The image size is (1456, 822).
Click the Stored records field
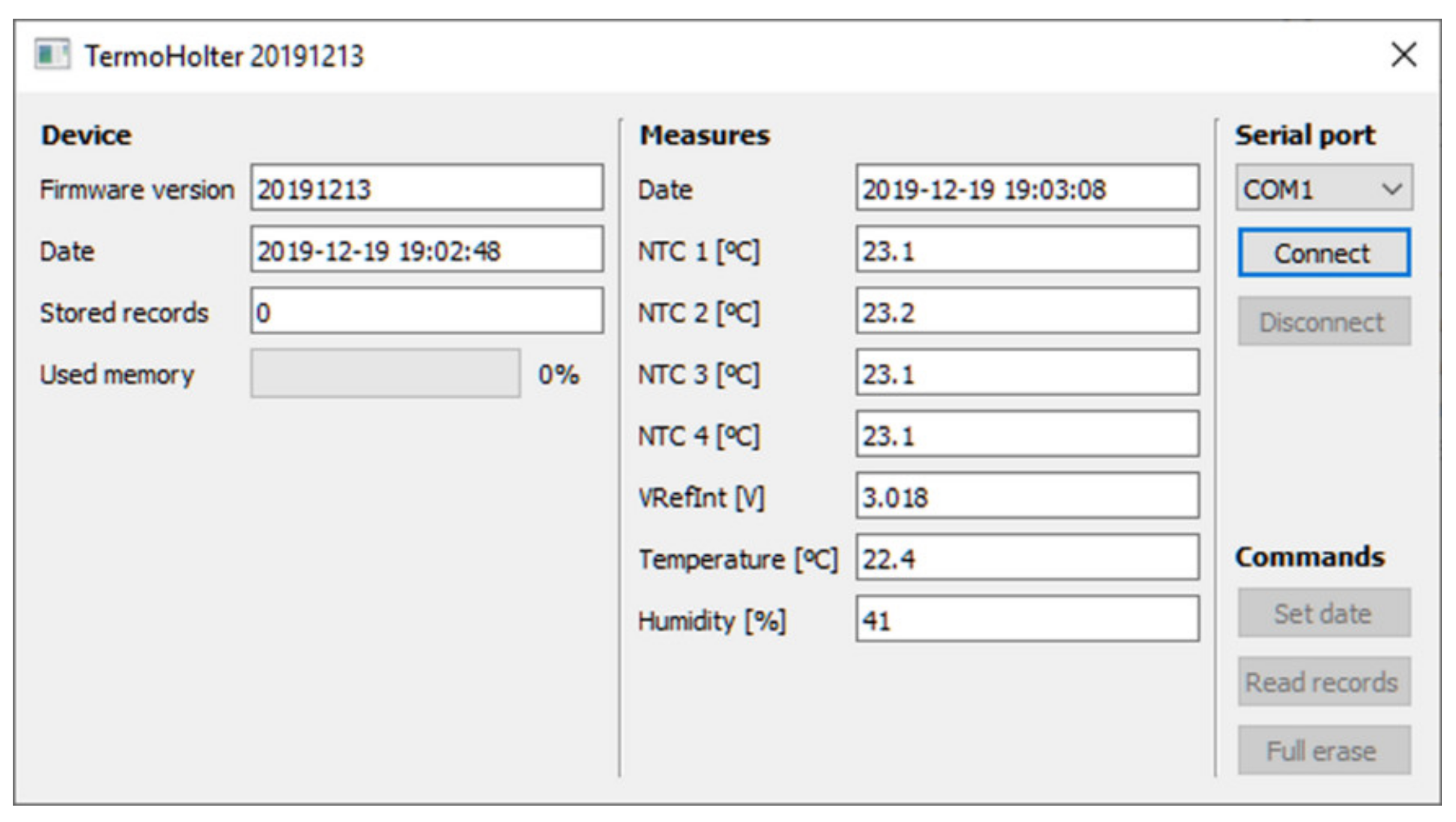click(426, 312)
